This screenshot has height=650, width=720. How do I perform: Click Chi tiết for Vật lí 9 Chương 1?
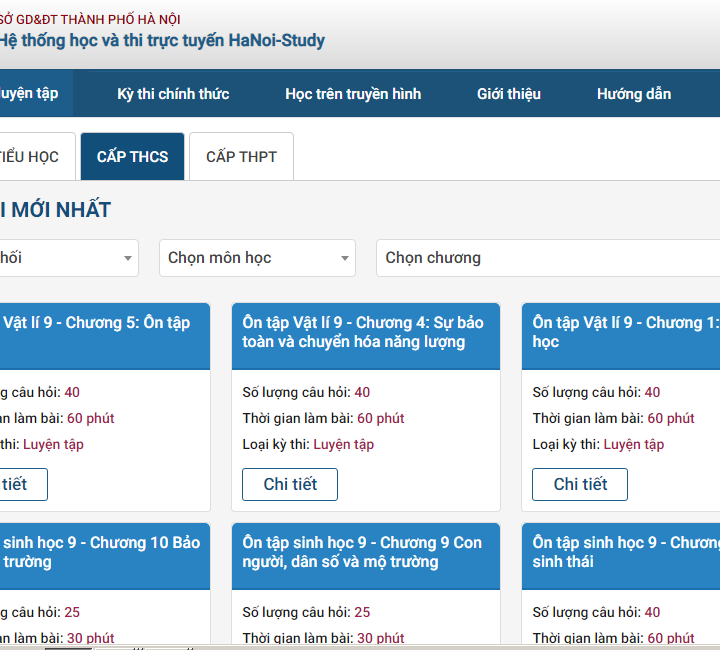pyautogui.click(x=580, y=484)
